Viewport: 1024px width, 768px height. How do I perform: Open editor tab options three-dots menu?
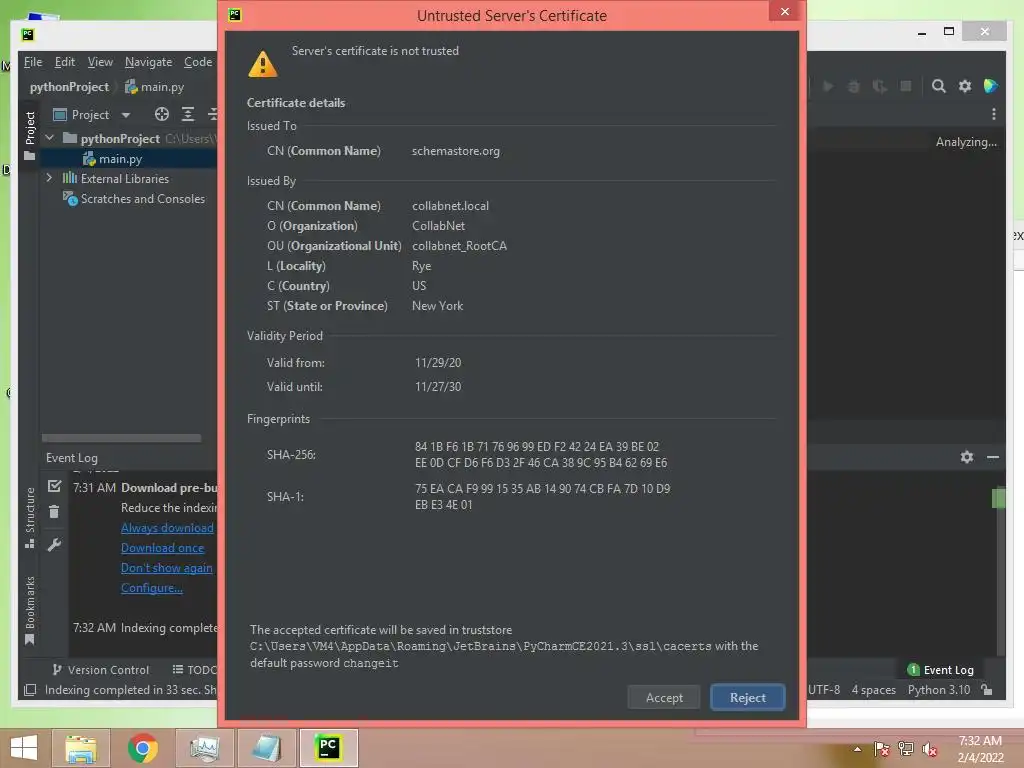(993, 114)
